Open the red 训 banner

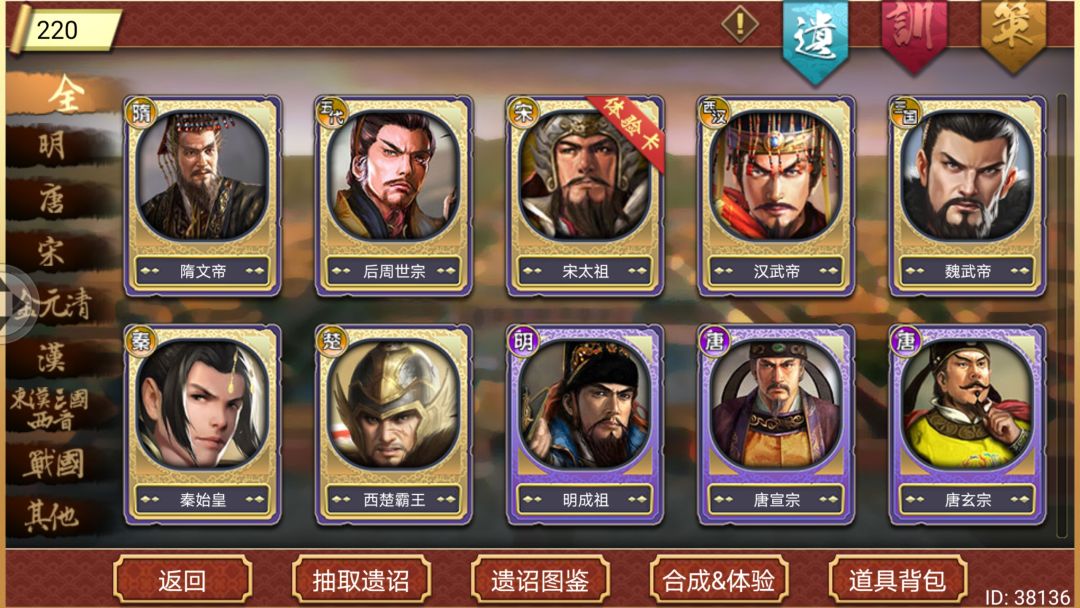click(914, 34)
